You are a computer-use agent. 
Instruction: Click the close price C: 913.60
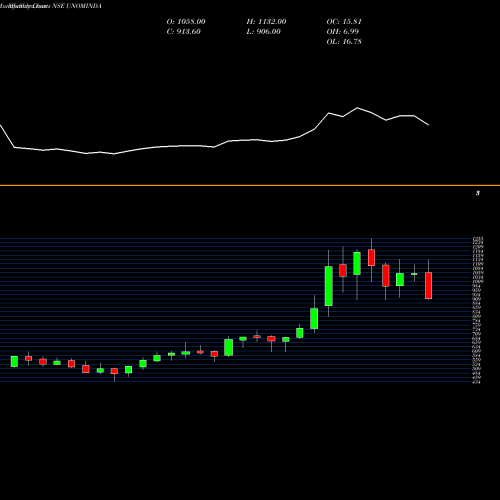(x=184, y=32)
